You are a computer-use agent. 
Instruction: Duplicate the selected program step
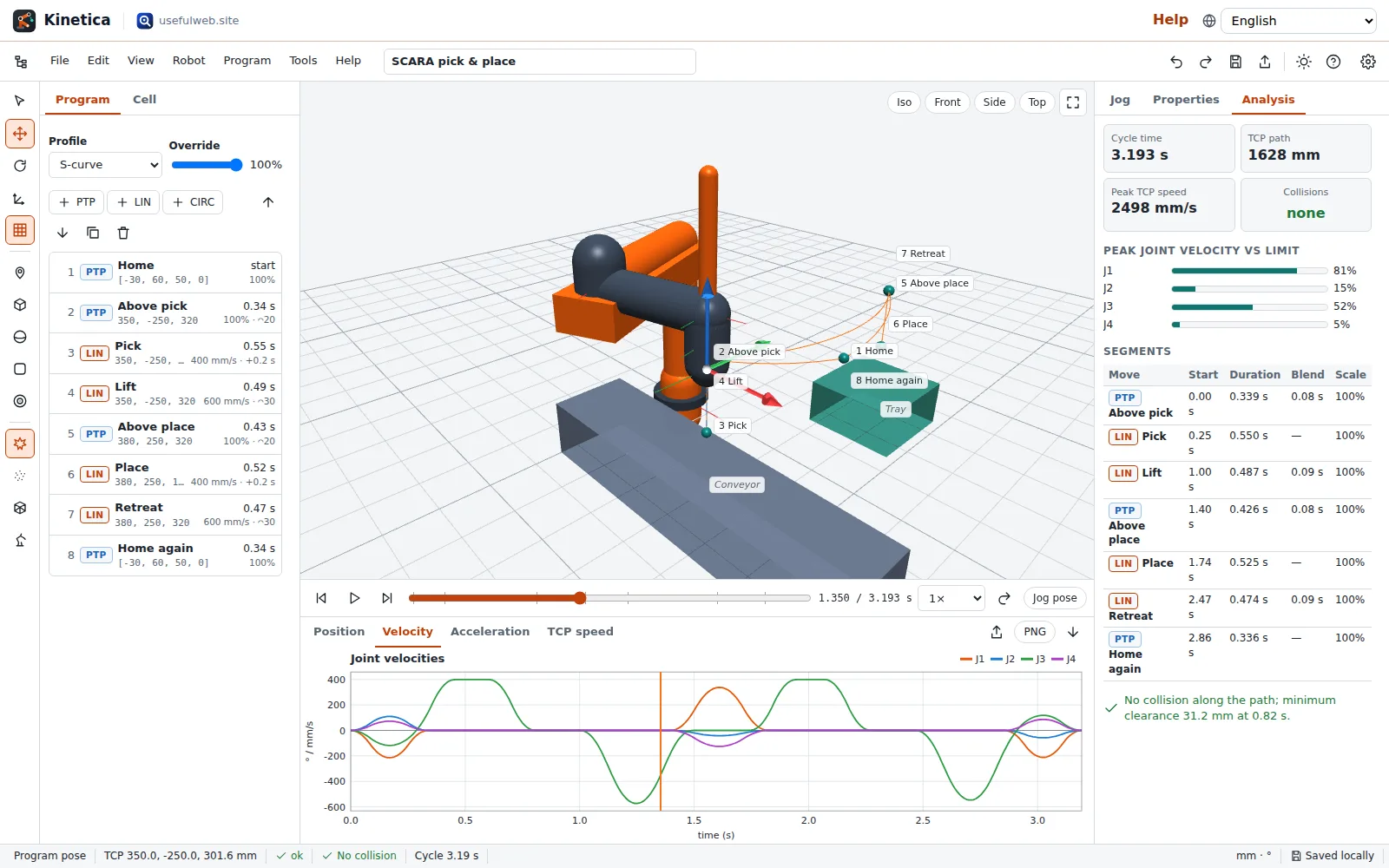pyautogui.click(x=93, y=233)
